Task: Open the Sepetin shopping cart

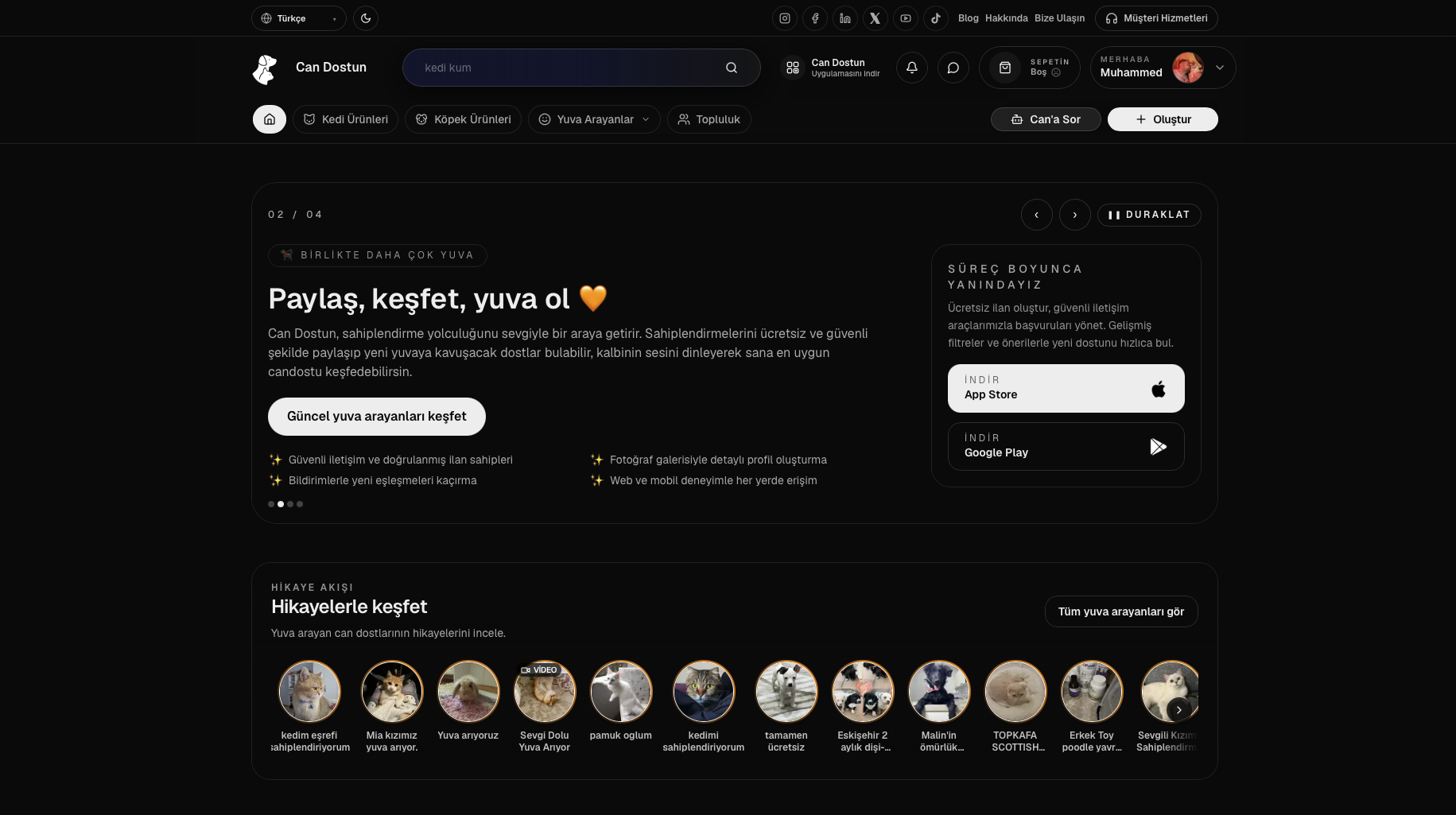Action: 1029,68
